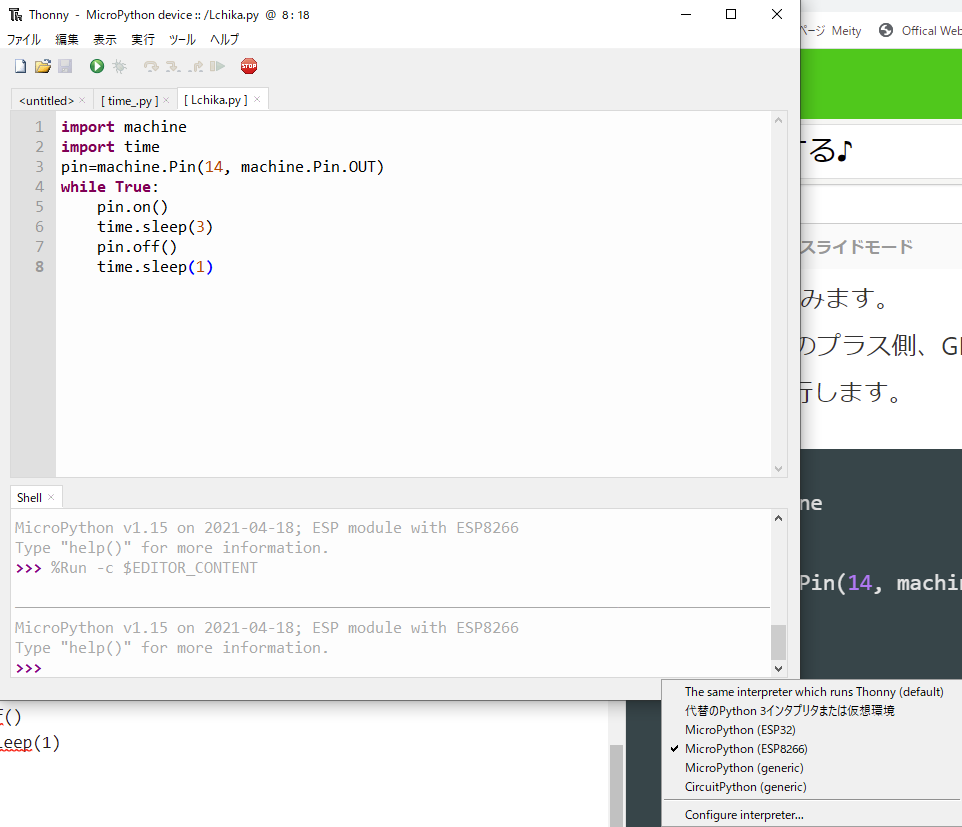The width and height of the screenshot is (962, 827).
Task: Click 'time.sleep(1)' on line 8
Action: pos(155,267)
